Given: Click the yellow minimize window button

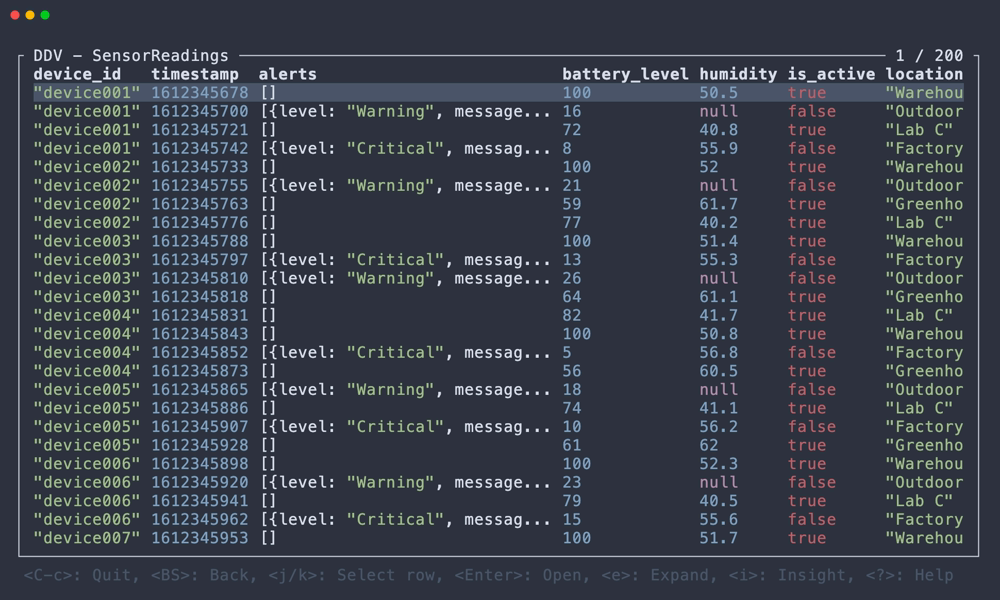Looking at the screenshot, I should click(30, 15).
